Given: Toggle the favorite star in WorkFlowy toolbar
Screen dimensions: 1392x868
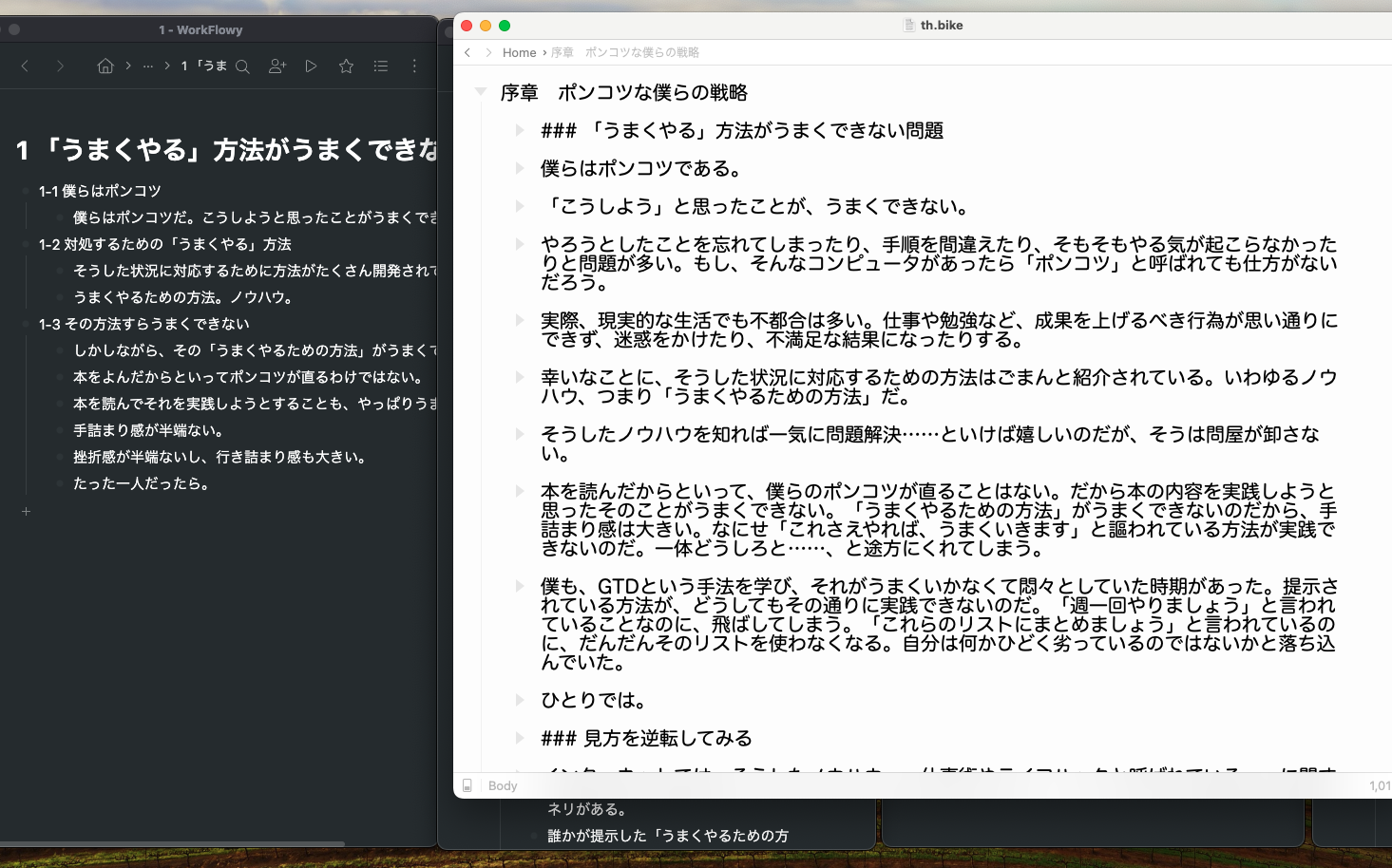Looking at the screenshot, I should 346,66.
